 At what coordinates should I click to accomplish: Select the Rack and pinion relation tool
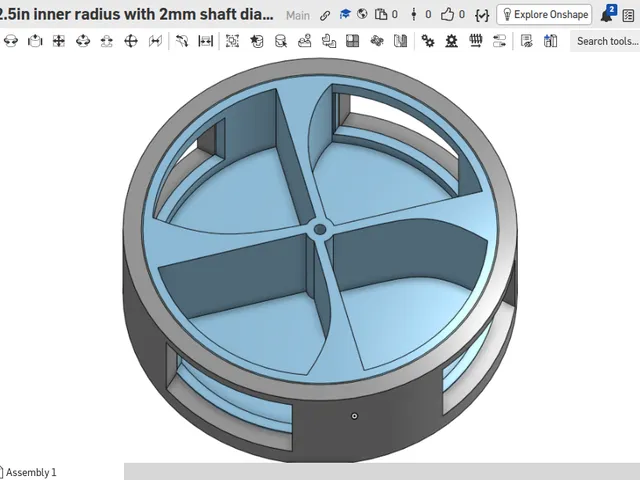coord(451,41)
